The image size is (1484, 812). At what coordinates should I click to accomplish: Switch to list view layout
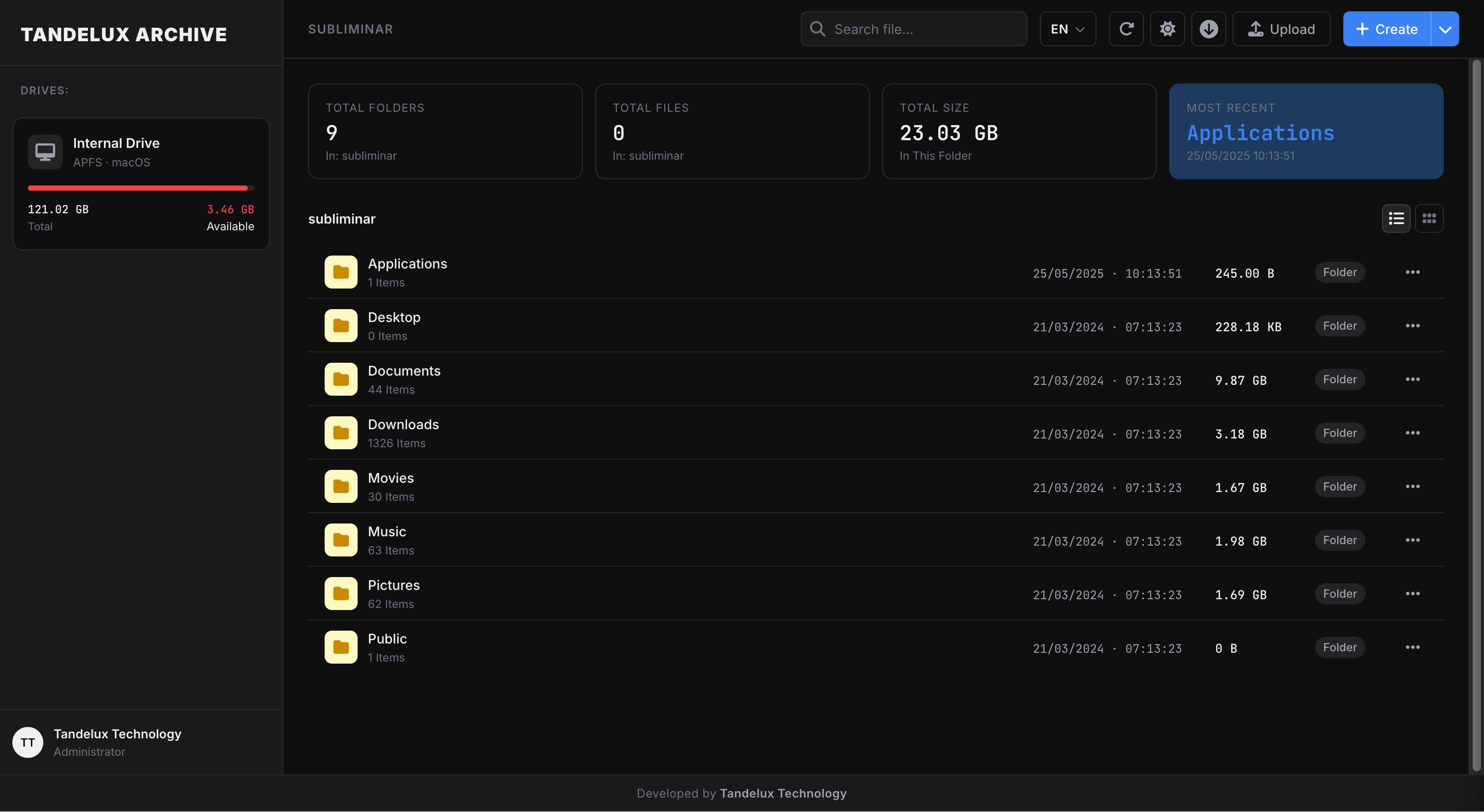coord(1396,218)
